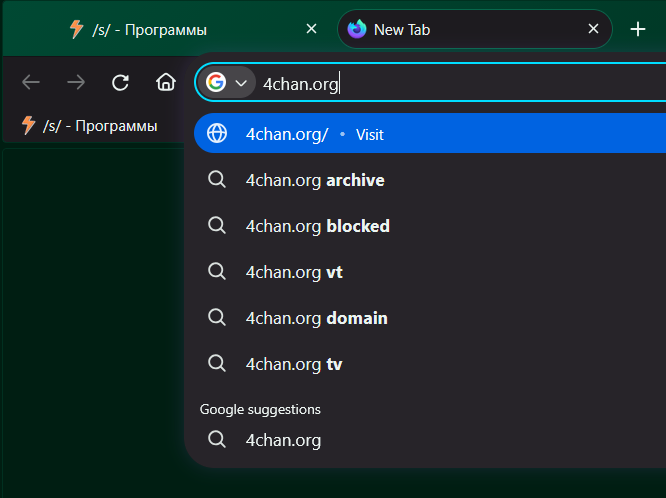
Task: Click the search icon beside 4chan.org domain
Action: [x=217, y=318]
